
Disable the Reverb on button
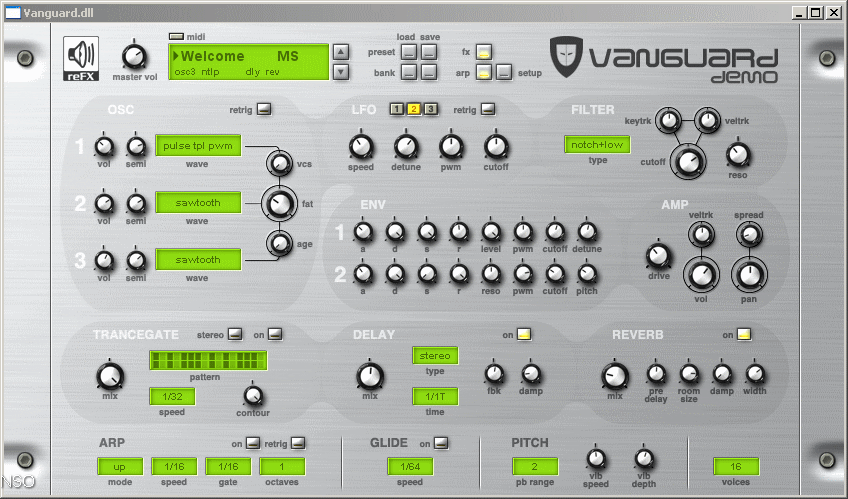(744, 334)
